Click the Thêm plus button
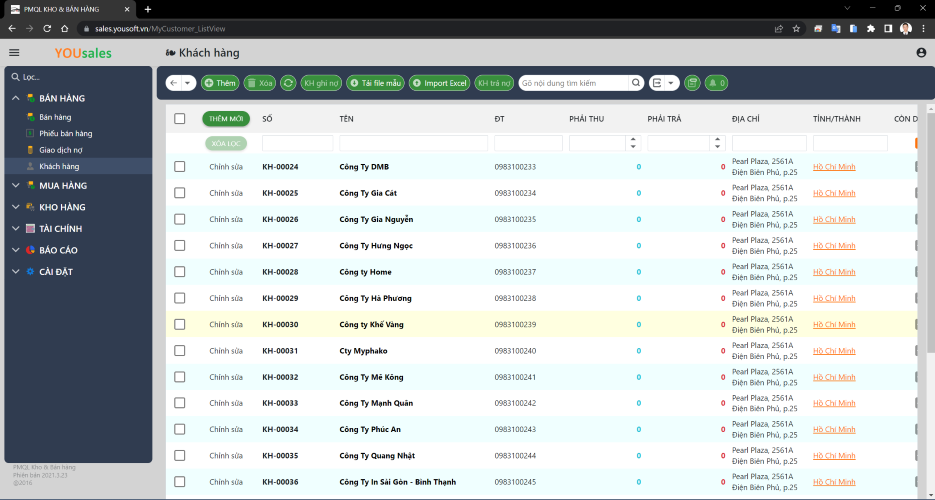Viewport: 935px width, 500px height. tap(220, 83)
